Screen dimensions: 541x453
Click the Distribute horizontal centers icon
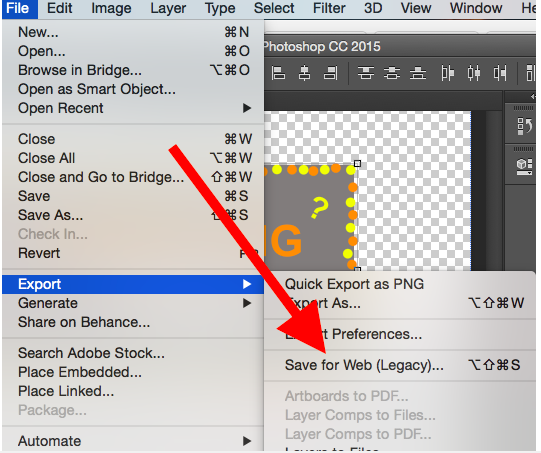[x=474, y=73]
